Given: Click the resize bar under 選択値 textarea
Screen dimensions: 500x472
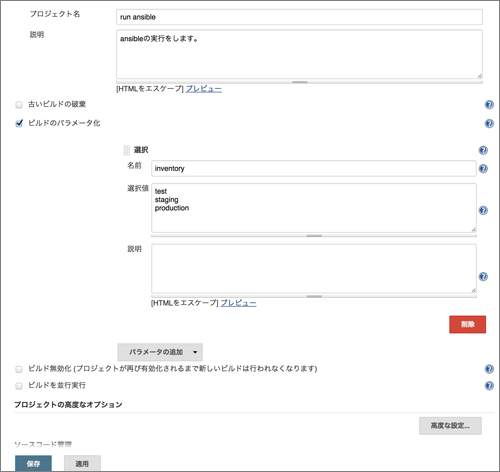Looking at the screenshot, I should (314, 236).
